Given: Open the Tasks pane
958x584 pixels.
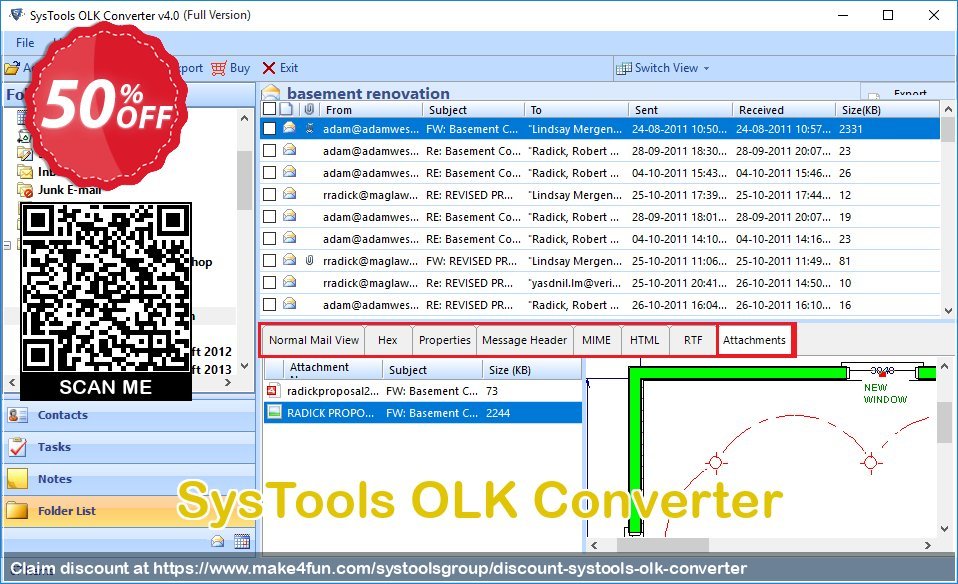Looking at the screenshot, I should (x=129, y=447).
